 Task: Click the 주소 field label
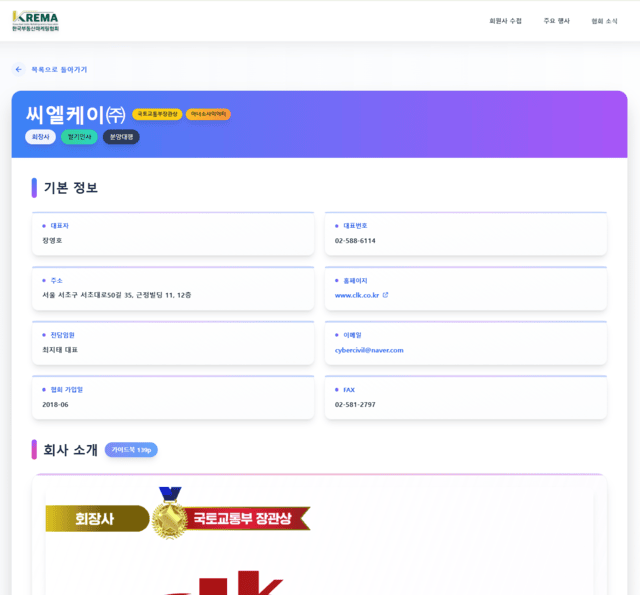(56, 280)
